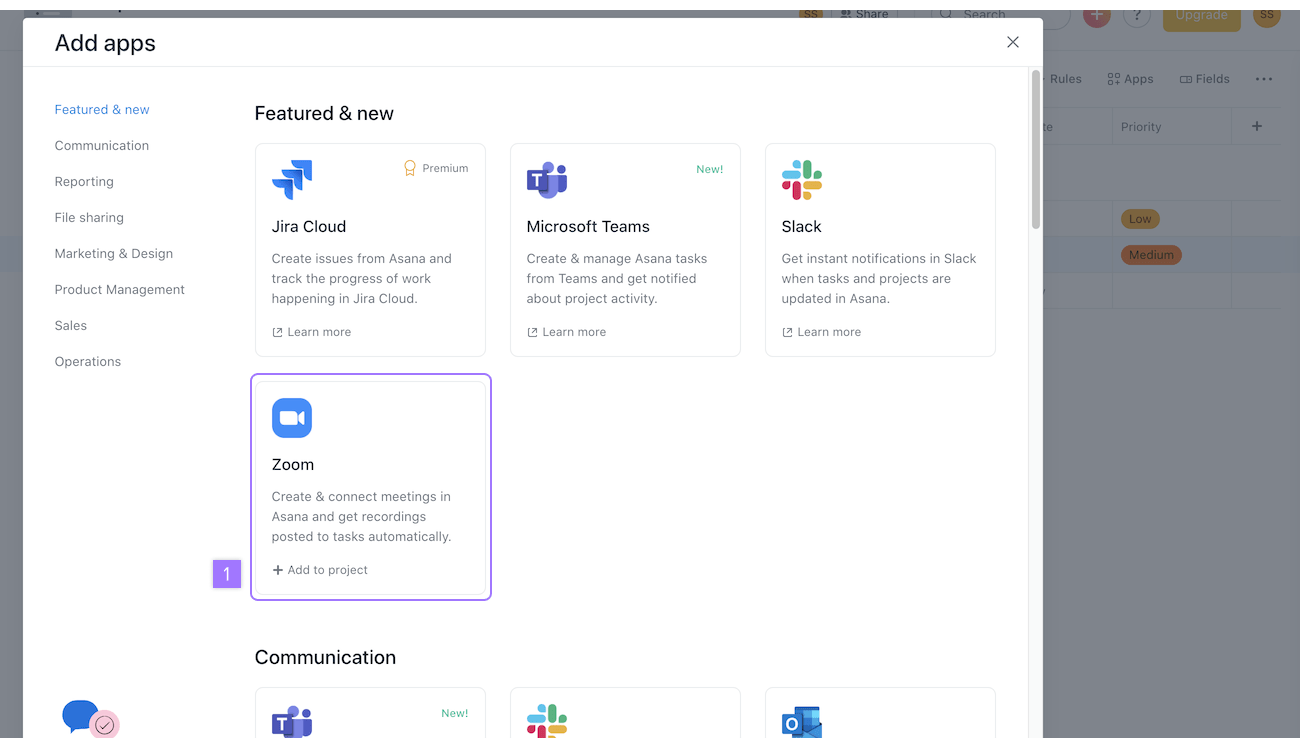Click the Microsoft Teams app icon
The image size is (1300, 738).
546,180
